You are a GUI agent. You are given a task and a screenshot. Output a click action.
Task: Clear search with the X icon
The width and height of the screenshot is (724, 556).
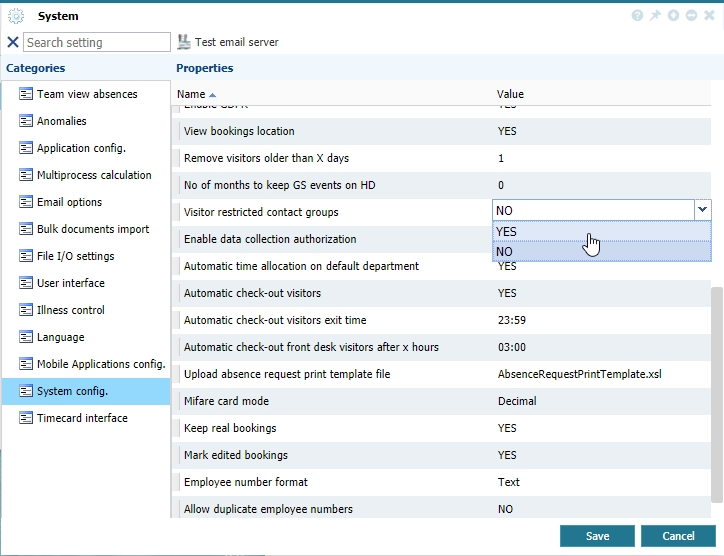click(13, 42)
